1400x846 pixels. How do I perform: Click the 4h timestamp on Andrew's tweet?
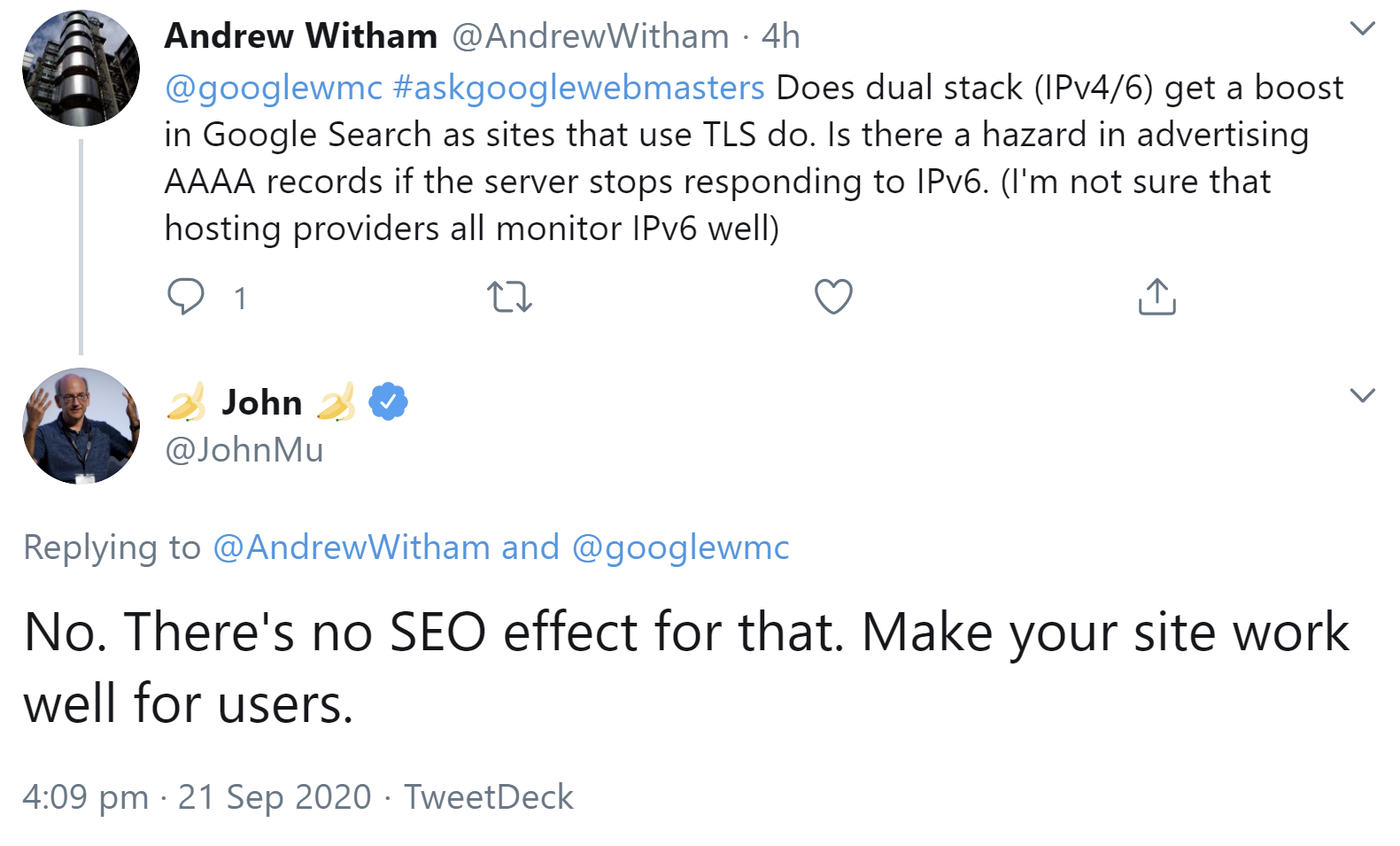pyautogui.click(x=780, y=36)
